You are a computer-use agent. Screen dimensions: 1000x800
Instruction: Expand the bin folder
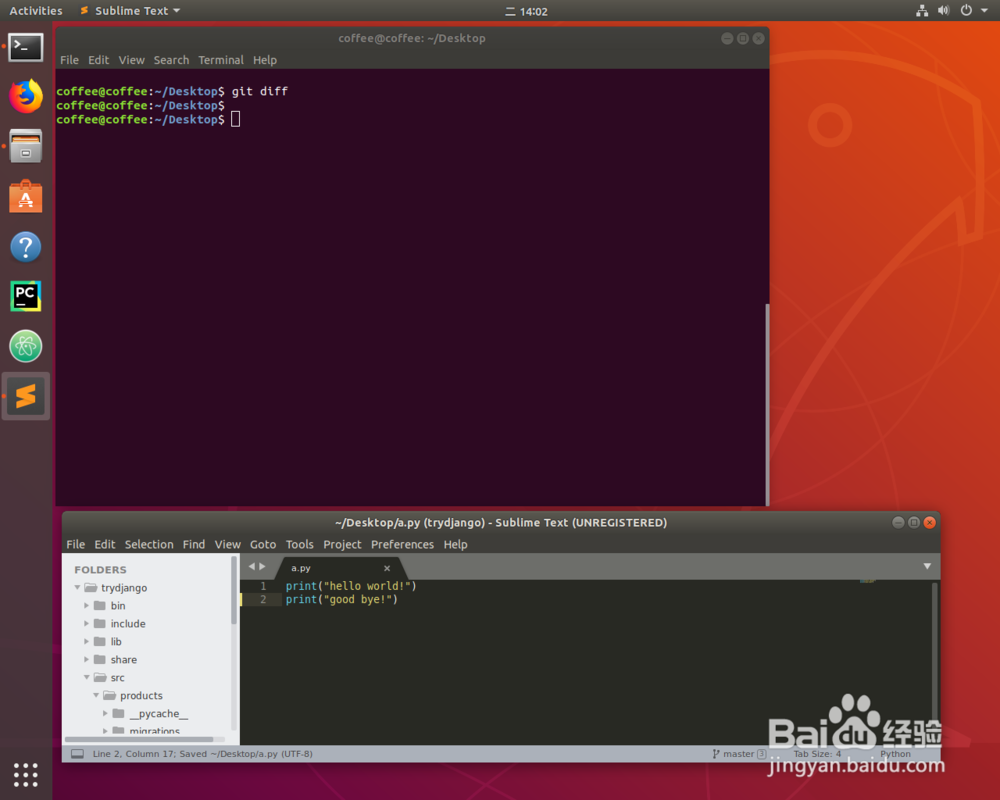[x=86, y=605]
